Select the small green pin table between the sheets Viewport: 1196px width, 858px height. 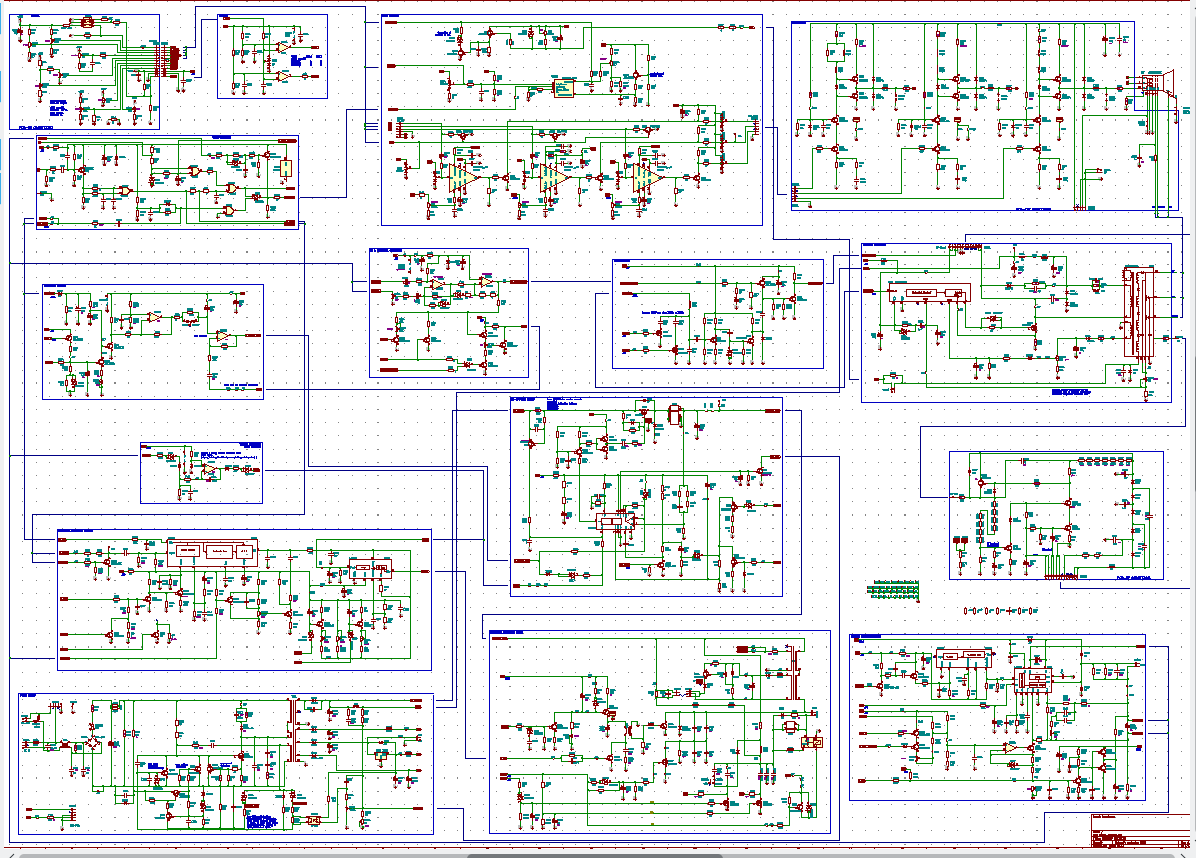(x=893, y=590)
